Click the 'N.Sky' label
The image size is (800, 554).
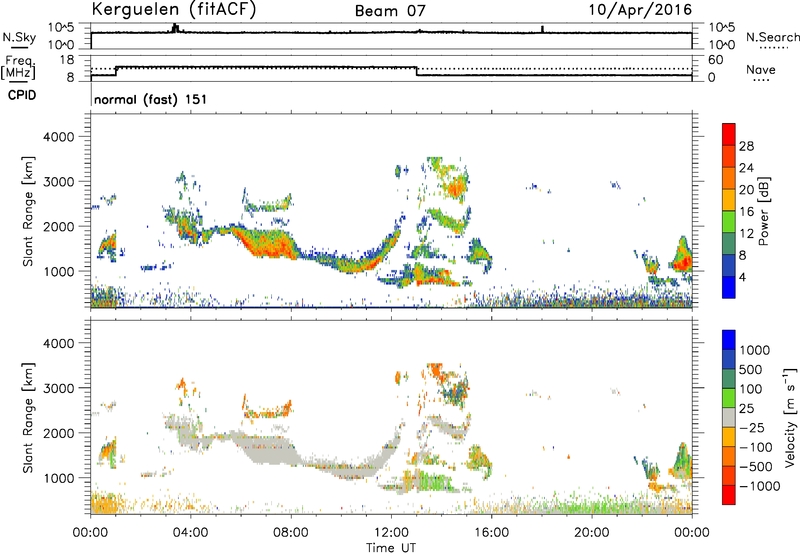pyautogui.click(x=19, y=37)
